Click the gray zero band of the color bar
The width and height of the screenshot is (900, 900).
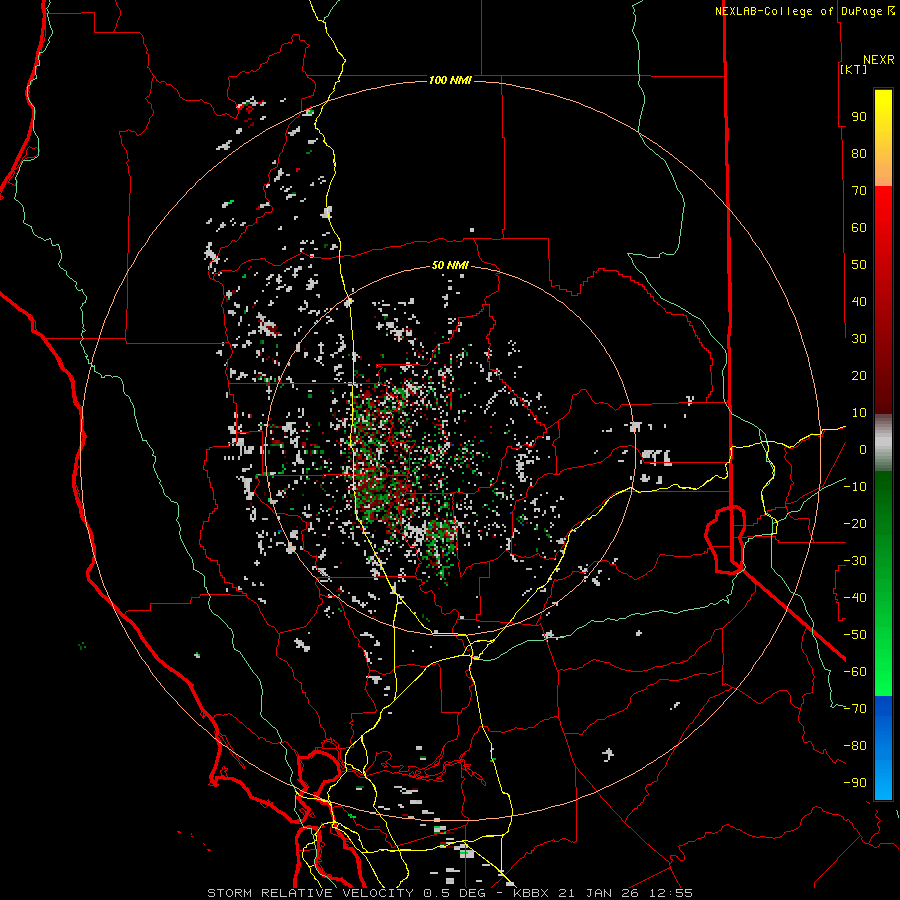(x=883, y=443)
